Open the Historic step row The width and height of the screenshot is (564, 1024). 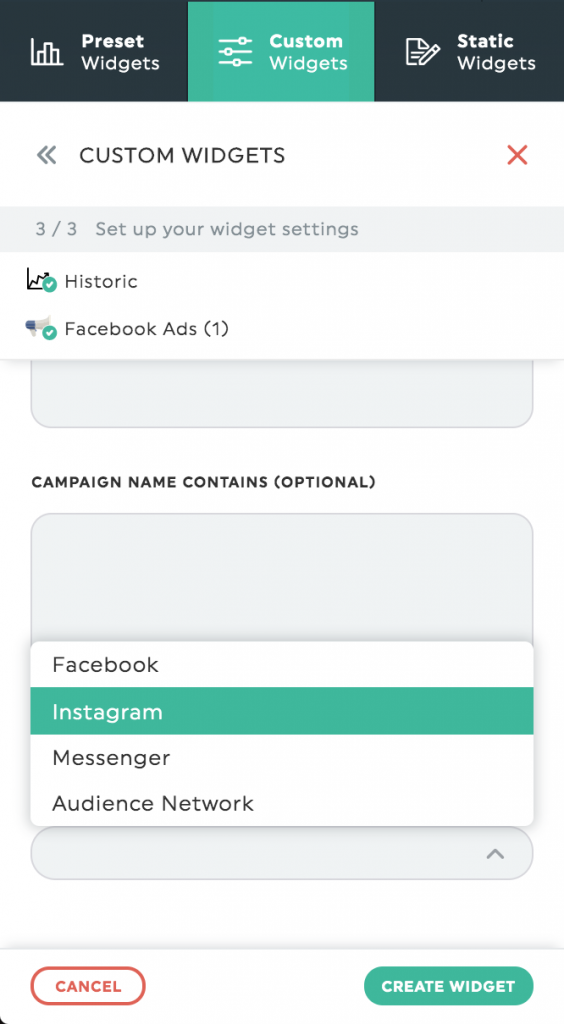click(282, 281)
